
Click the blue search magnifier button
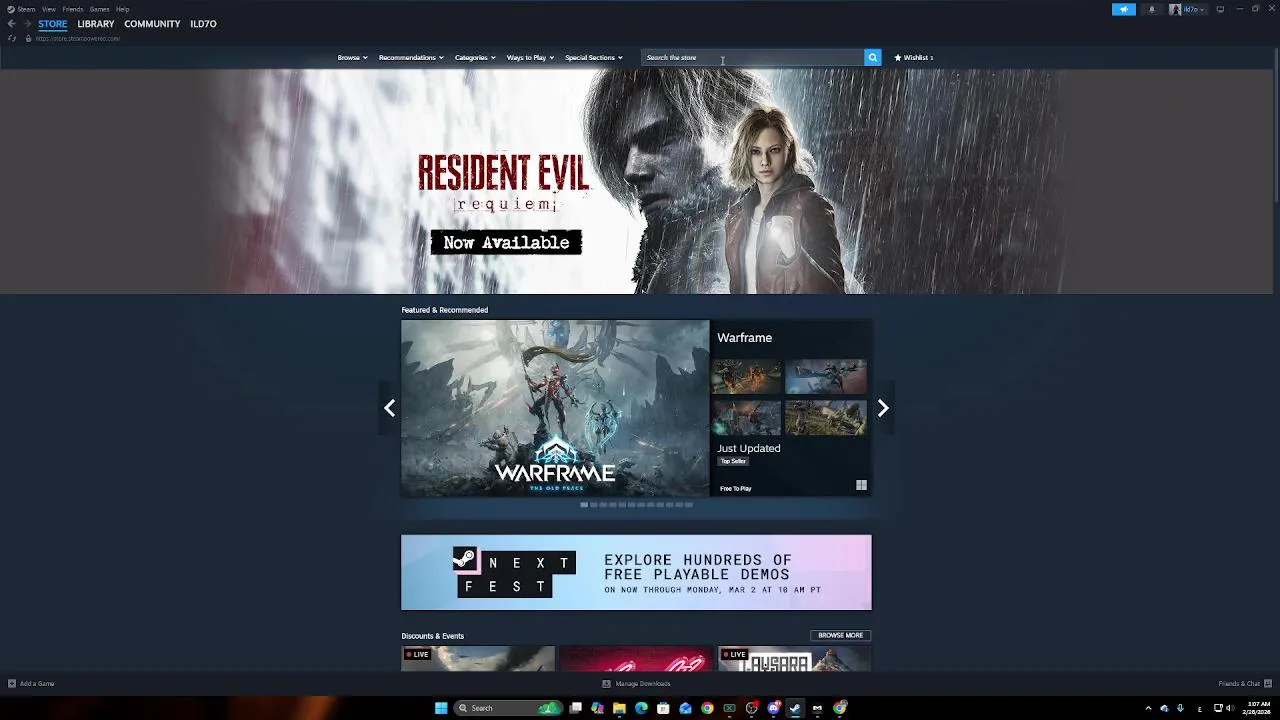coord(872,57)
